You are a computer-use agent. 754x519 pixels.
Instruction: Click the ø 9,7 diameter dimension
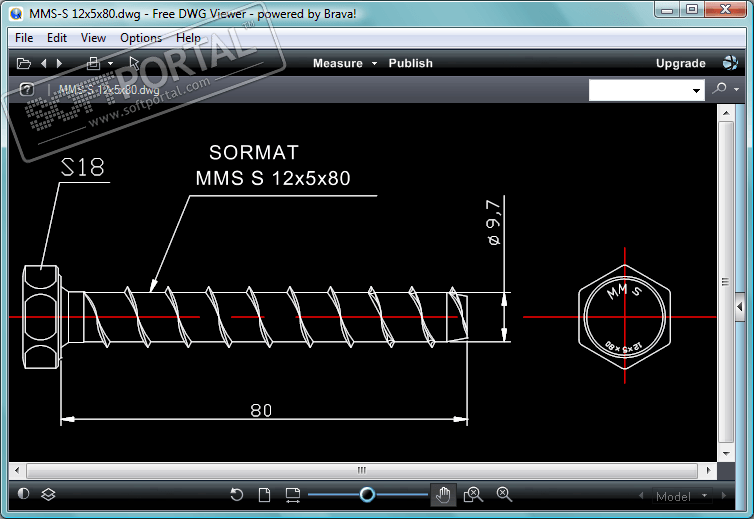click(x=493, y=223)
